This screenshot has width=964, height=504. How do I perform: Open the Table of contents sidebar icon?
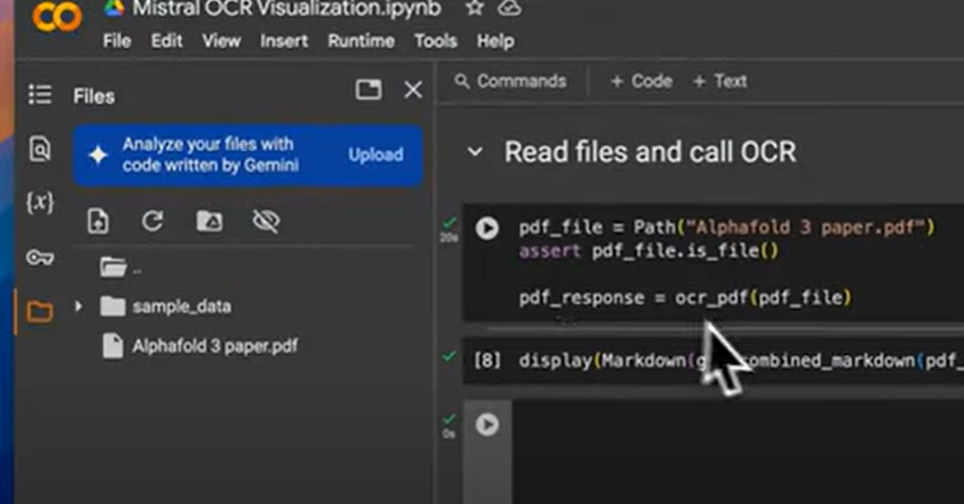click(39, 95)
